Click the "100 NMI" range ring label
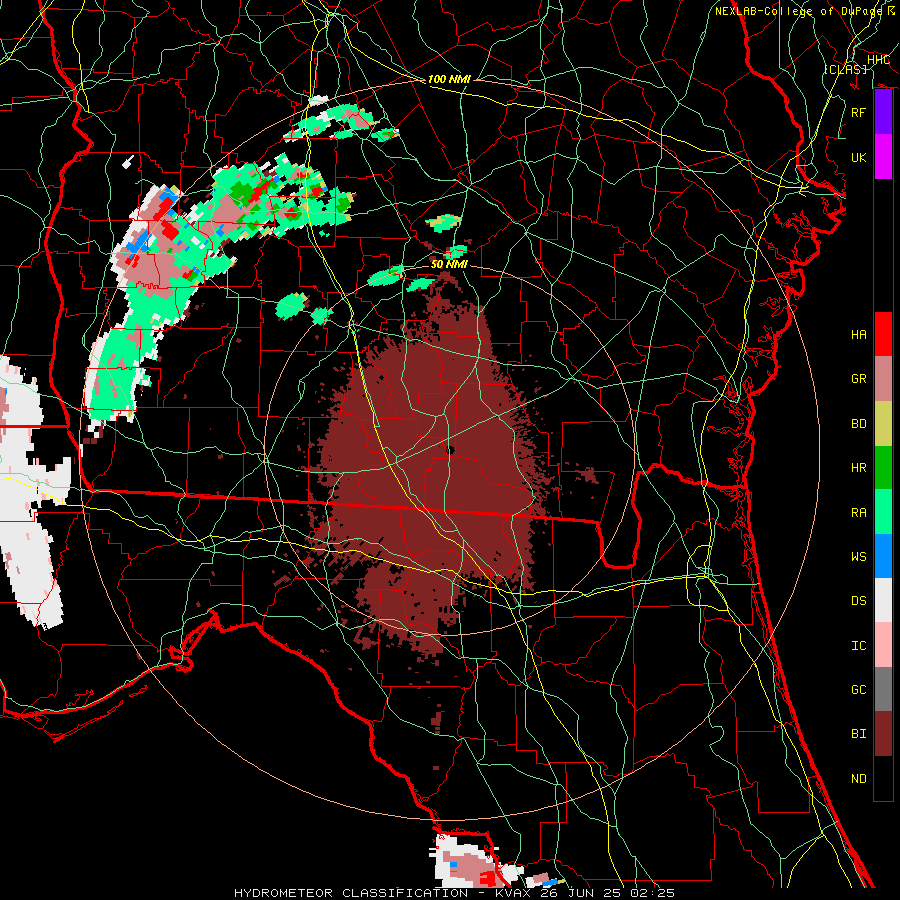This screenshot has height=900, width=900. click(449, 79)
